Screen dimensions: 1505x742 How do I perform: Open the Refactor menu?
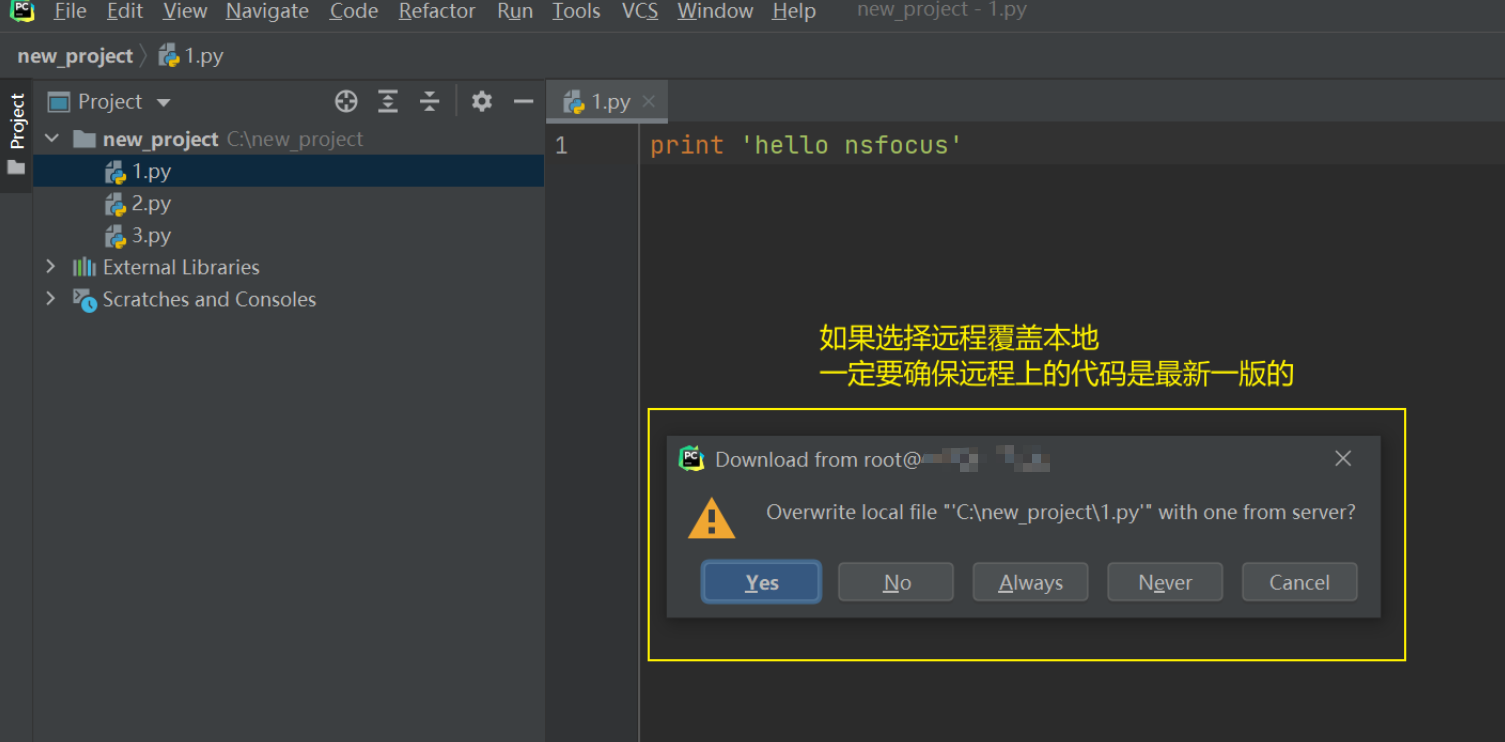437,12
